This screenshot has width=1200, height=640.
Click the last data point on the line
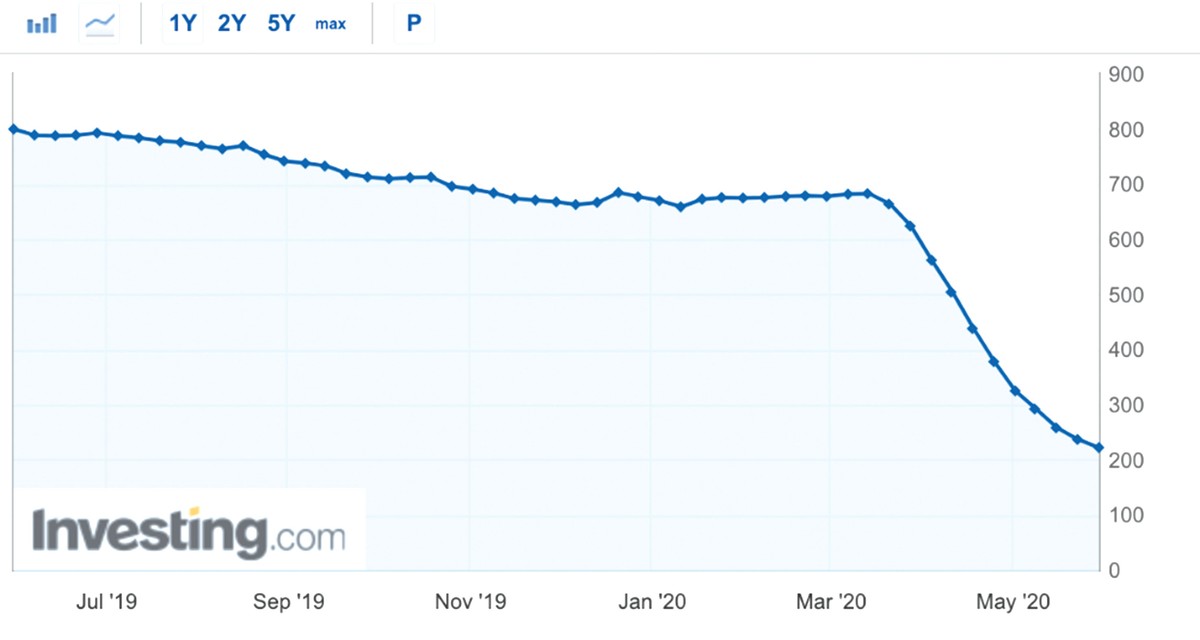tap(1098, 448)
